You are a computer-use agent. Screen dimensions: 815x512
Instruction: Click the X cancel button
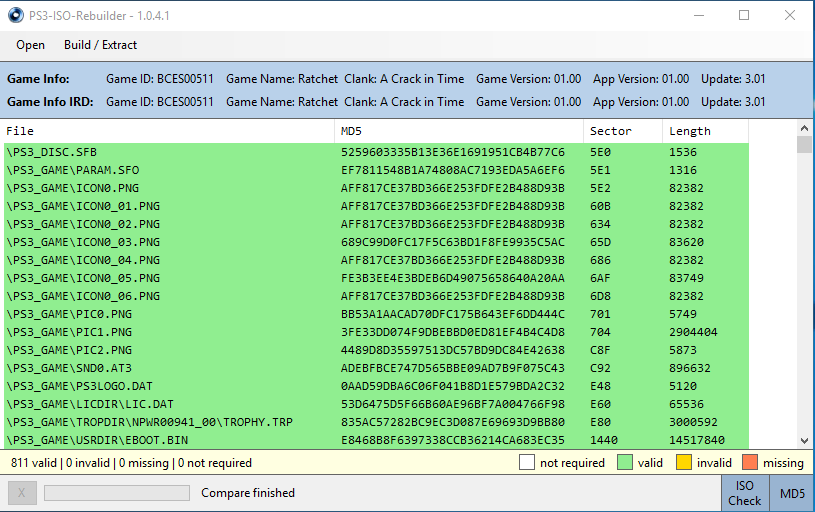tap(22, 493)
